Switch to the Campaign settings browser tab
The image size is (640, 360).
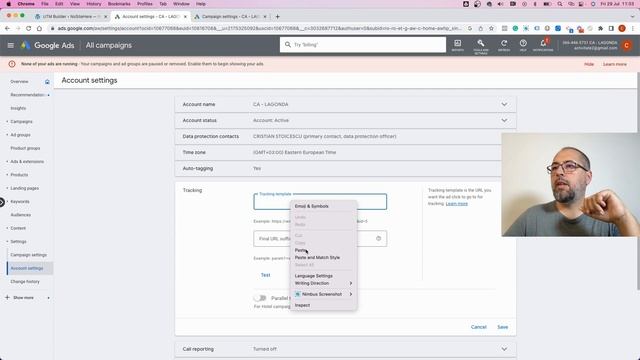pyautogui.click(x=231, y=16)
